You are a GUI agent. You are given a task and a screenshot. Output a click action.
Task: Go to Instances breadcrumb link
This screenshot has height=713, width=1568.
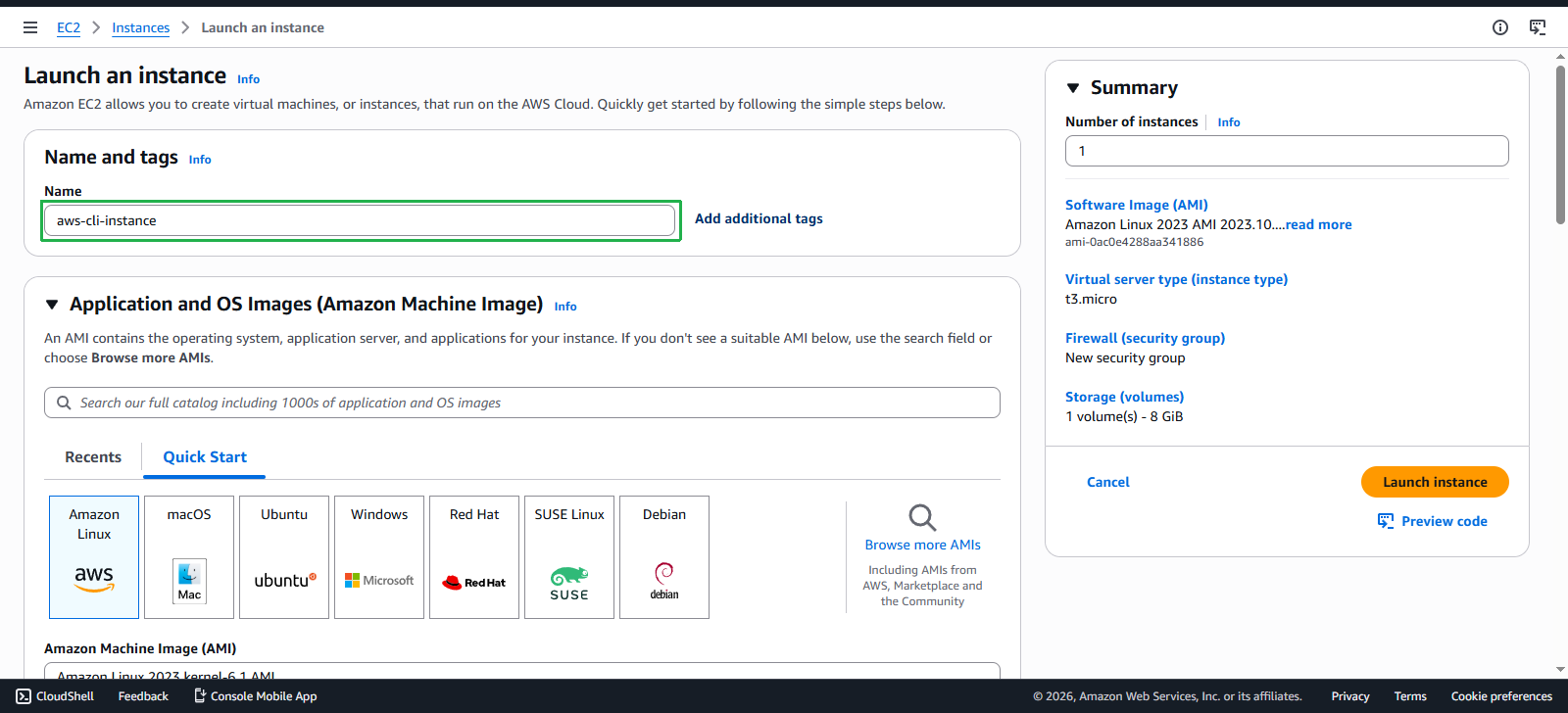tap(141, 27)
